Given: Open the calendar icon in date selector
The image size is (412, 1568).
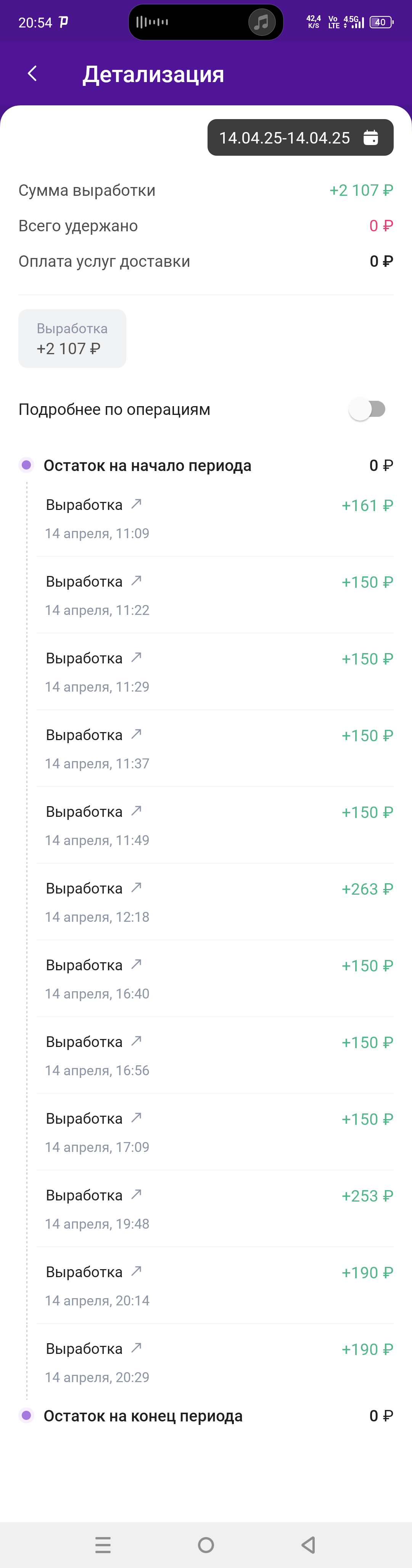Looking at the screenshot, I should click(x=371, y=137).
